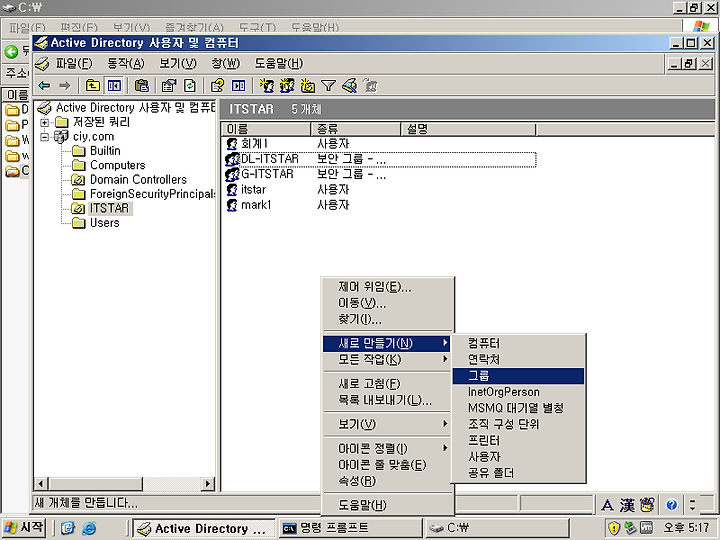Click the Refresh toolbar icon
This screenshot has height=540, width=720.
190,86
